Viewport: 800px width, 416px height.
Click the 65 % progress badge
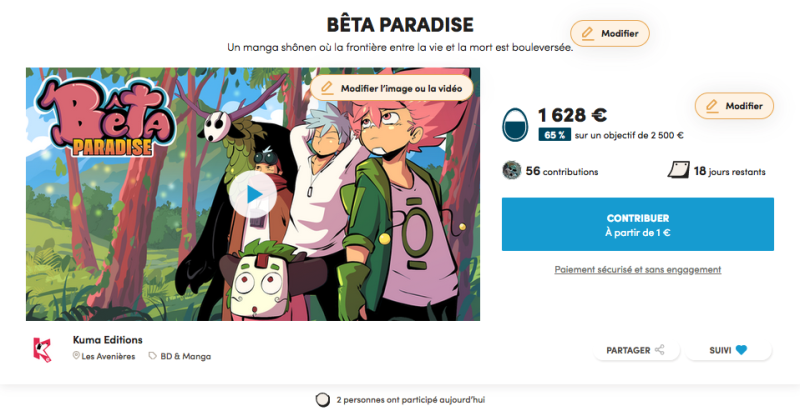point(555,135)
